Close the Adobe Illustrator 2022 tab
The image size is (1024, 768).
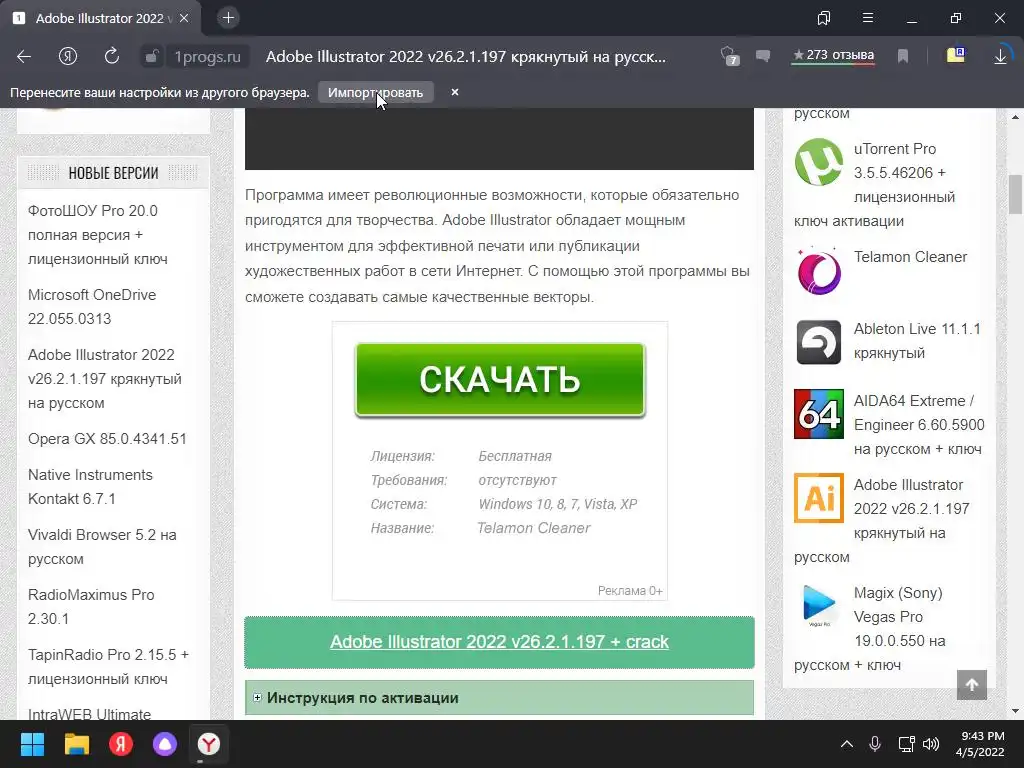(x=184, y=18)
